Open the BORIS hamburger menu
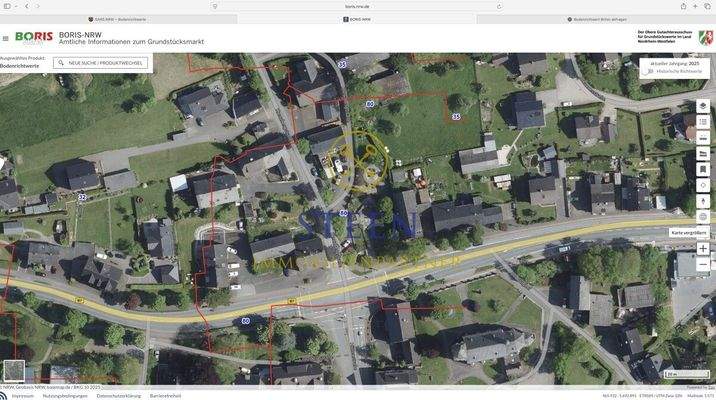The image size is (716, 400). point(5,38)
